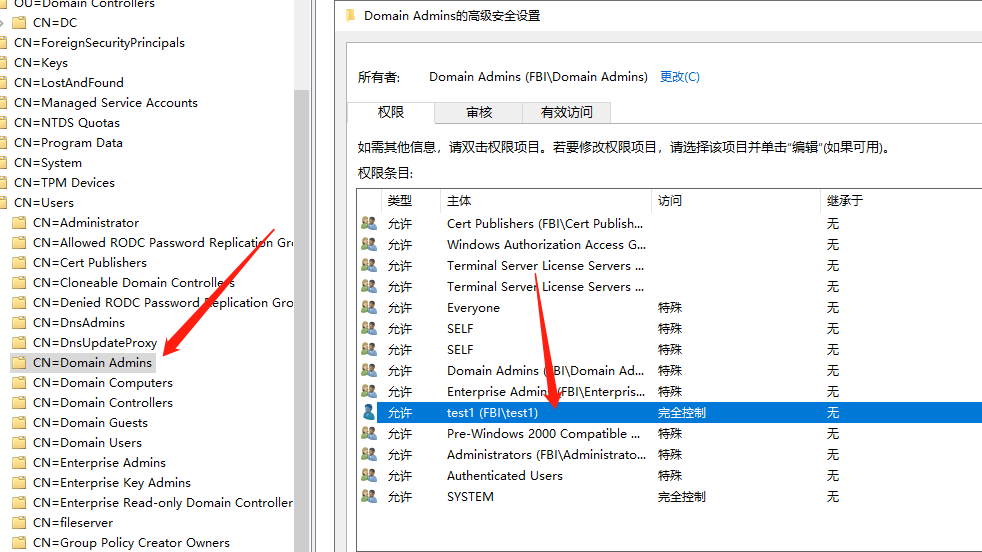Open CN=Managed Service Accounts container
This screenshot has height=552, width=982.
[x=105, y=103]
